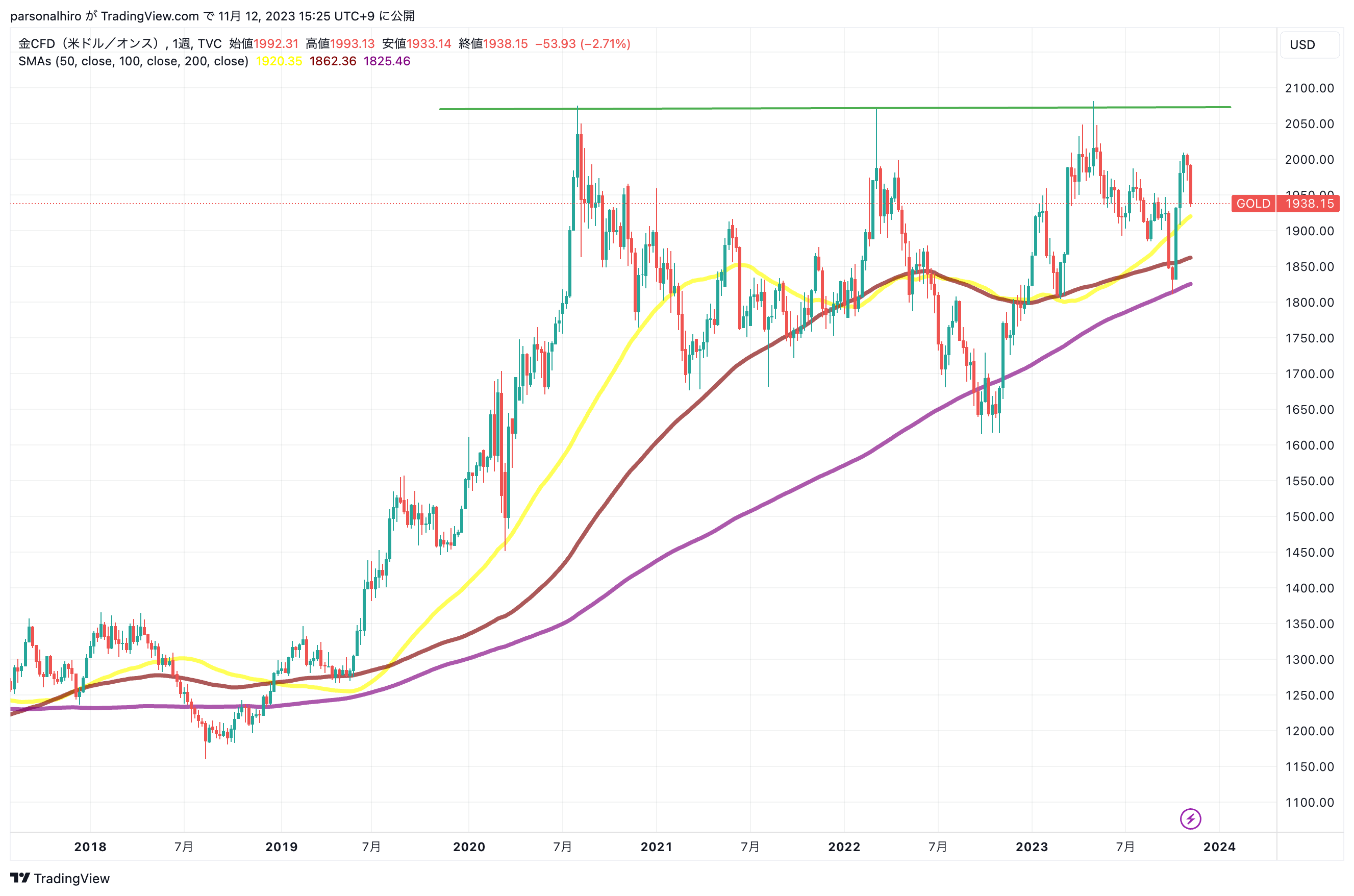Click the dark red SMA value 1862.36

click(333, 61)
